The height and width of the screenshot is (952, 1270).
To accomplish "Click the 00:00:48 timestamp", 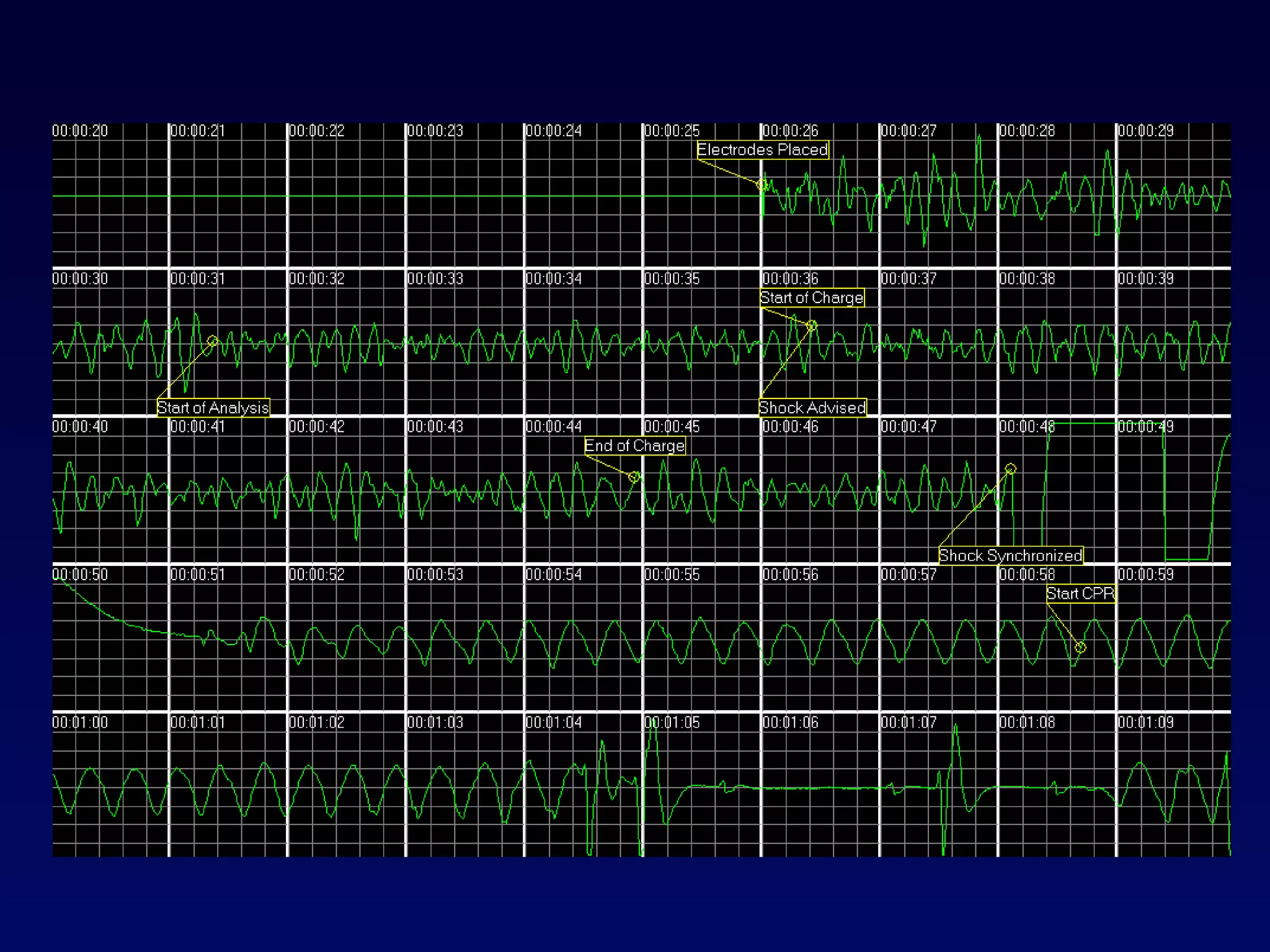I will point(1026,427).
